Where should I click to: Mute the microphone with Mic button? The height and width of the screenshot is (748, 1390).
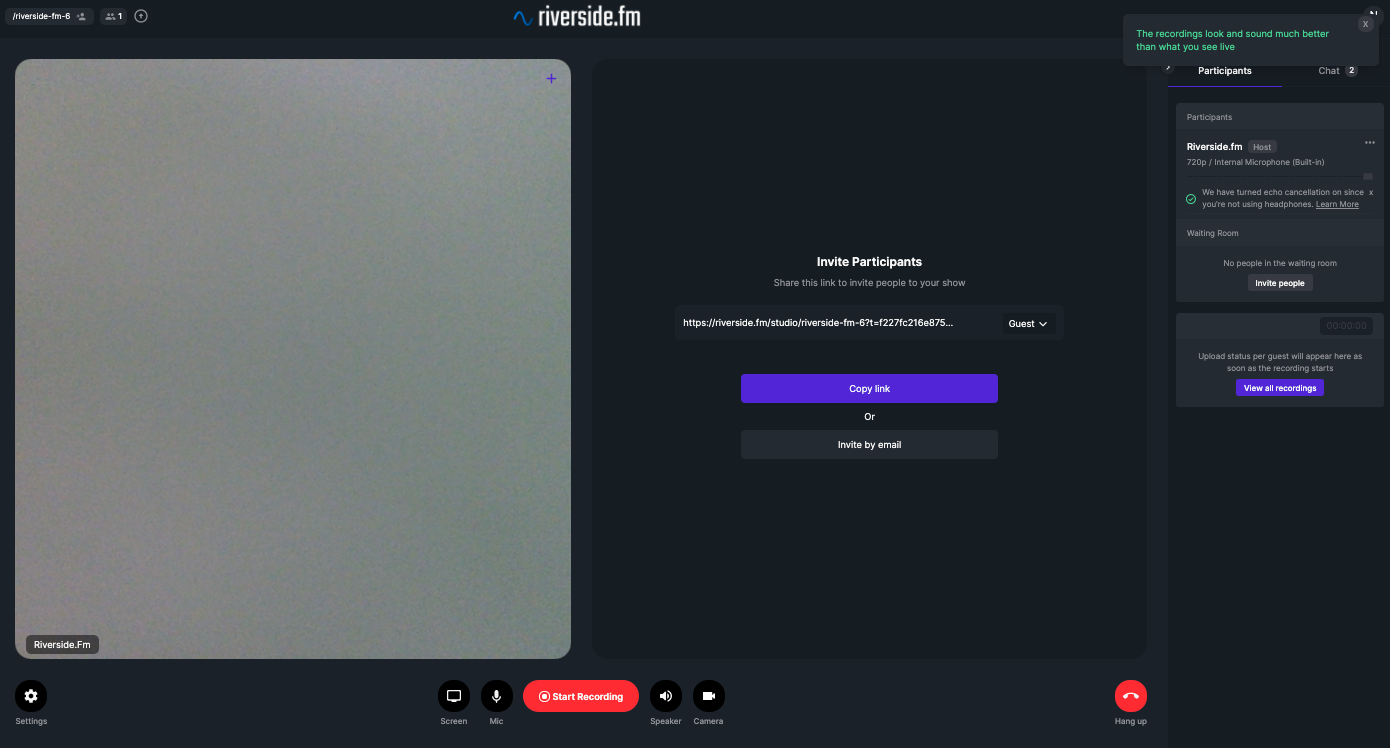(497, 696)
